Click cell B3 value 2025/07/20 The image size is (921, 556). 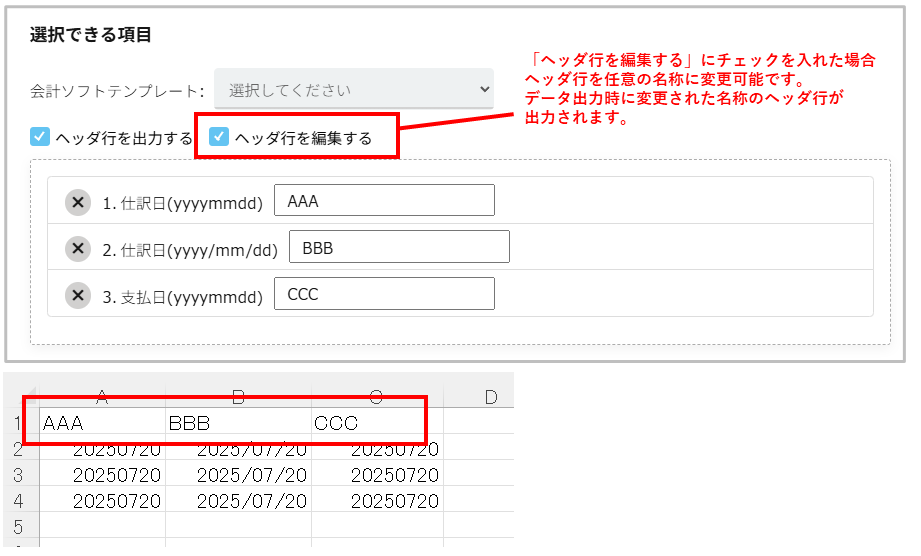pyautogui.click(x=238, y=474)
